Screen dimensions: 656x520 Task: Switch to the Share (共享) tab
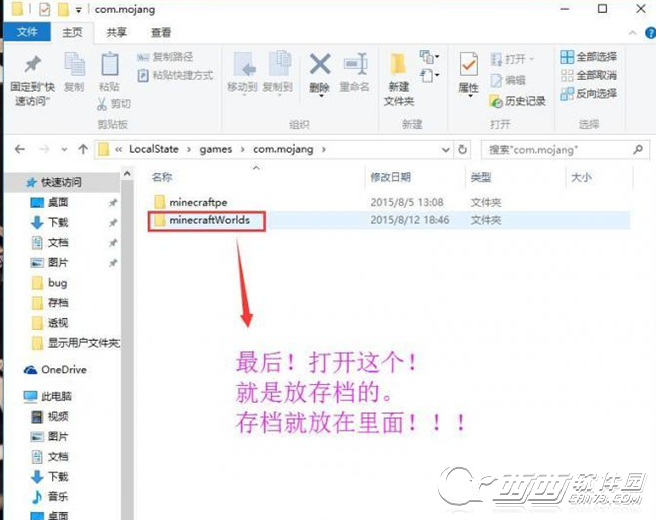116,33
